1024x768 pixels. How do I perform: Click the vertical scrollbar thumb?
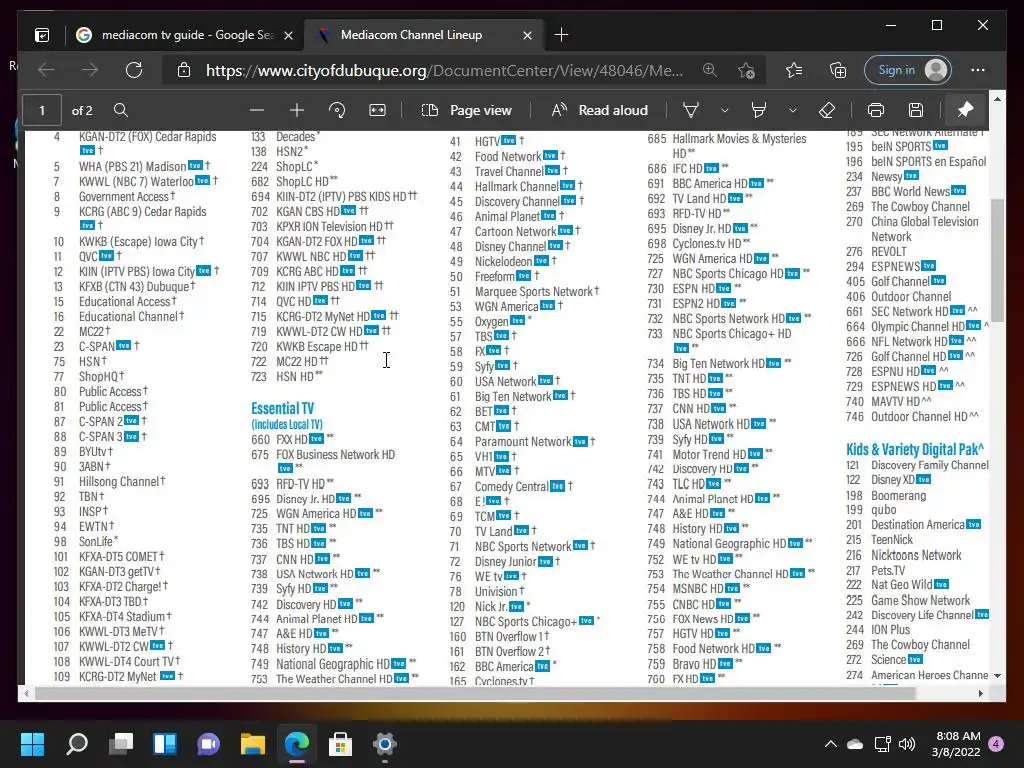[x=997, y=260]
